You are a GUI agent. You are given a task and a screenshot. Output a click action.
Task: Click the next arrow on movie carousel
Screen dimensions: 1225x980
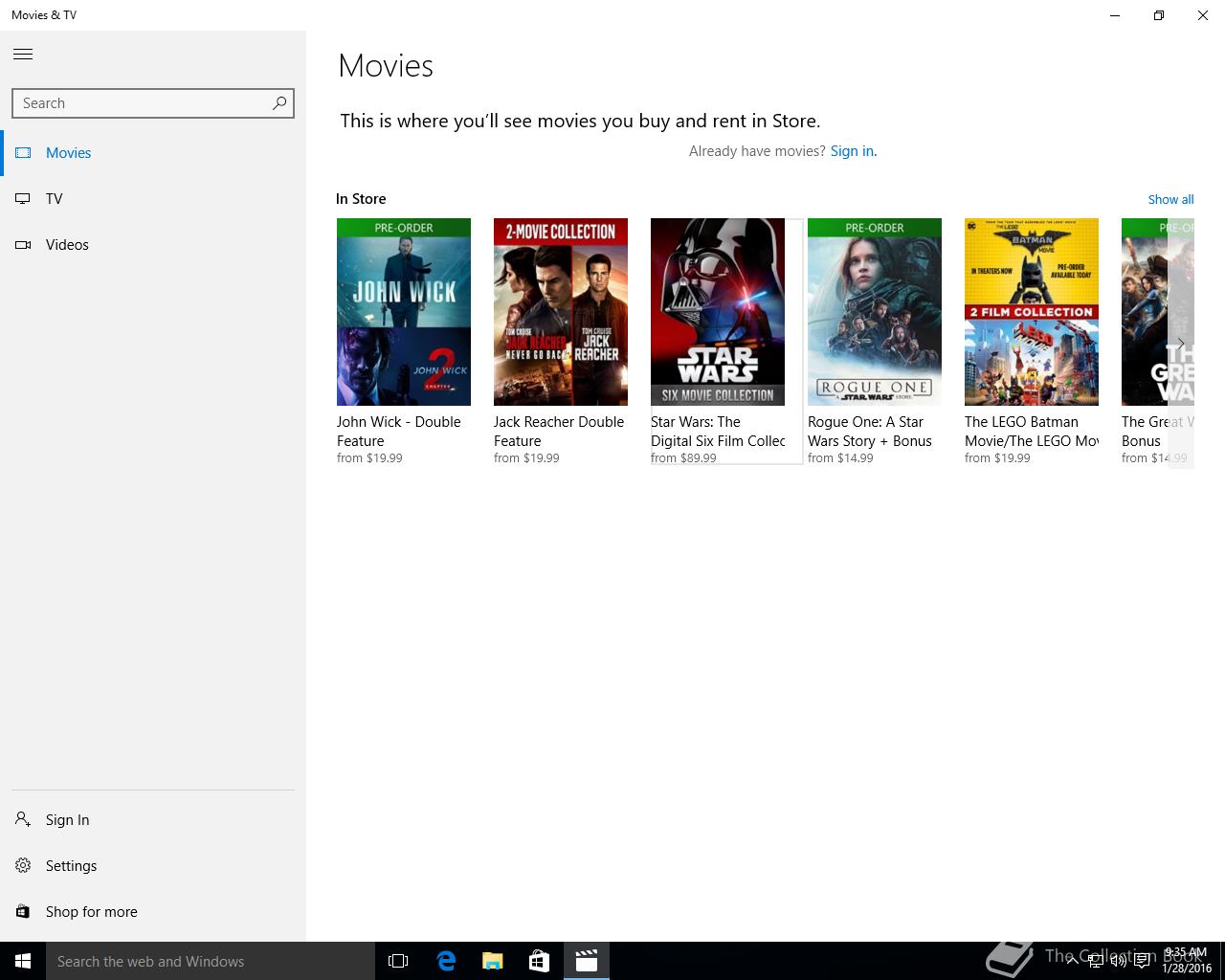tap(1181, 344)
